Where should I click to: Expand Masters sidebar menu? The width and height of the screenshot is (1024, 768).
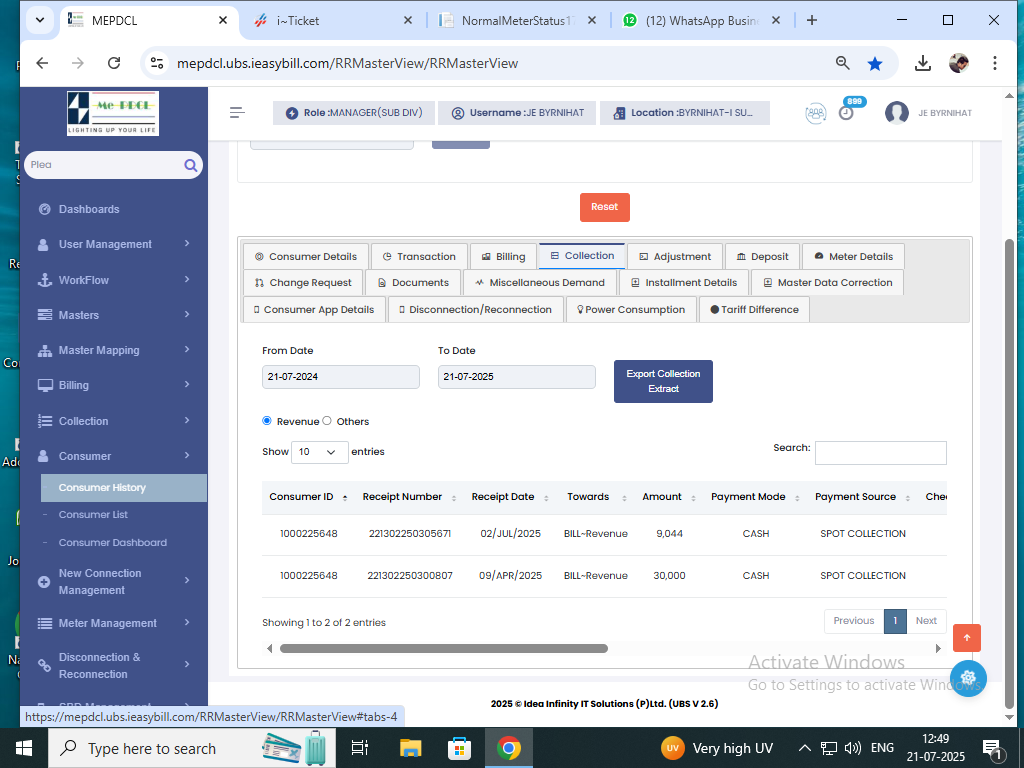[x=114, y=315]
